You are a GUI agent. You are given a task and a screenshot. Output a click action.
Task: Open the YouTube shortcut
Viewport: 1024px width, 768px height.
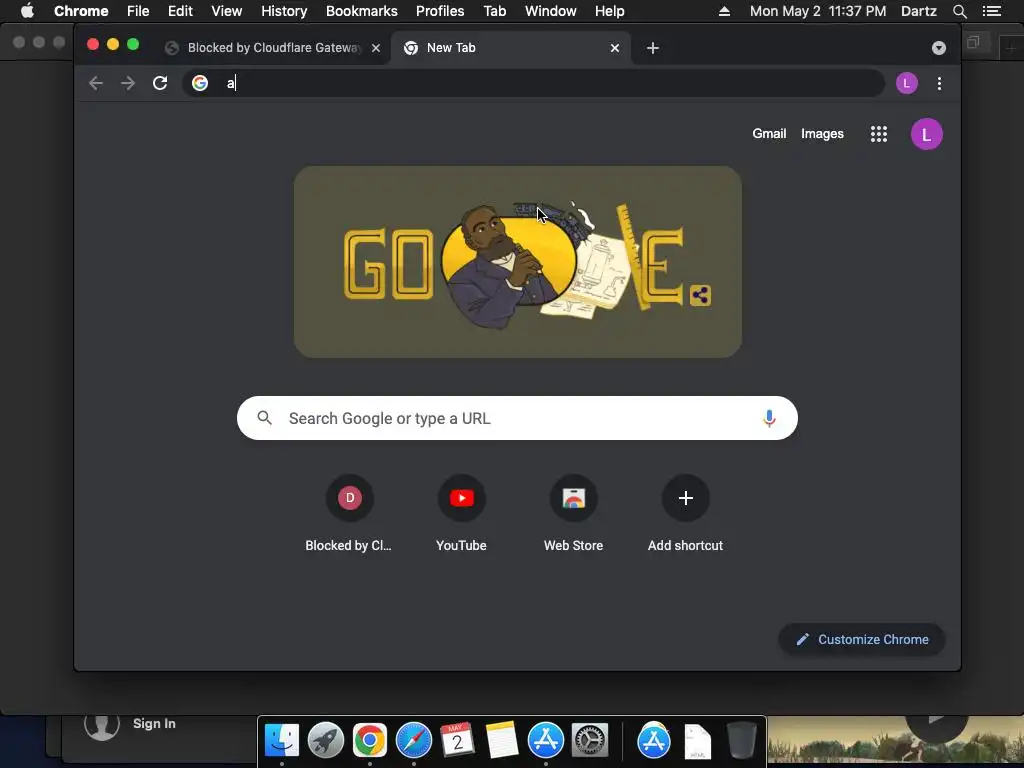[x=461, y=513]
